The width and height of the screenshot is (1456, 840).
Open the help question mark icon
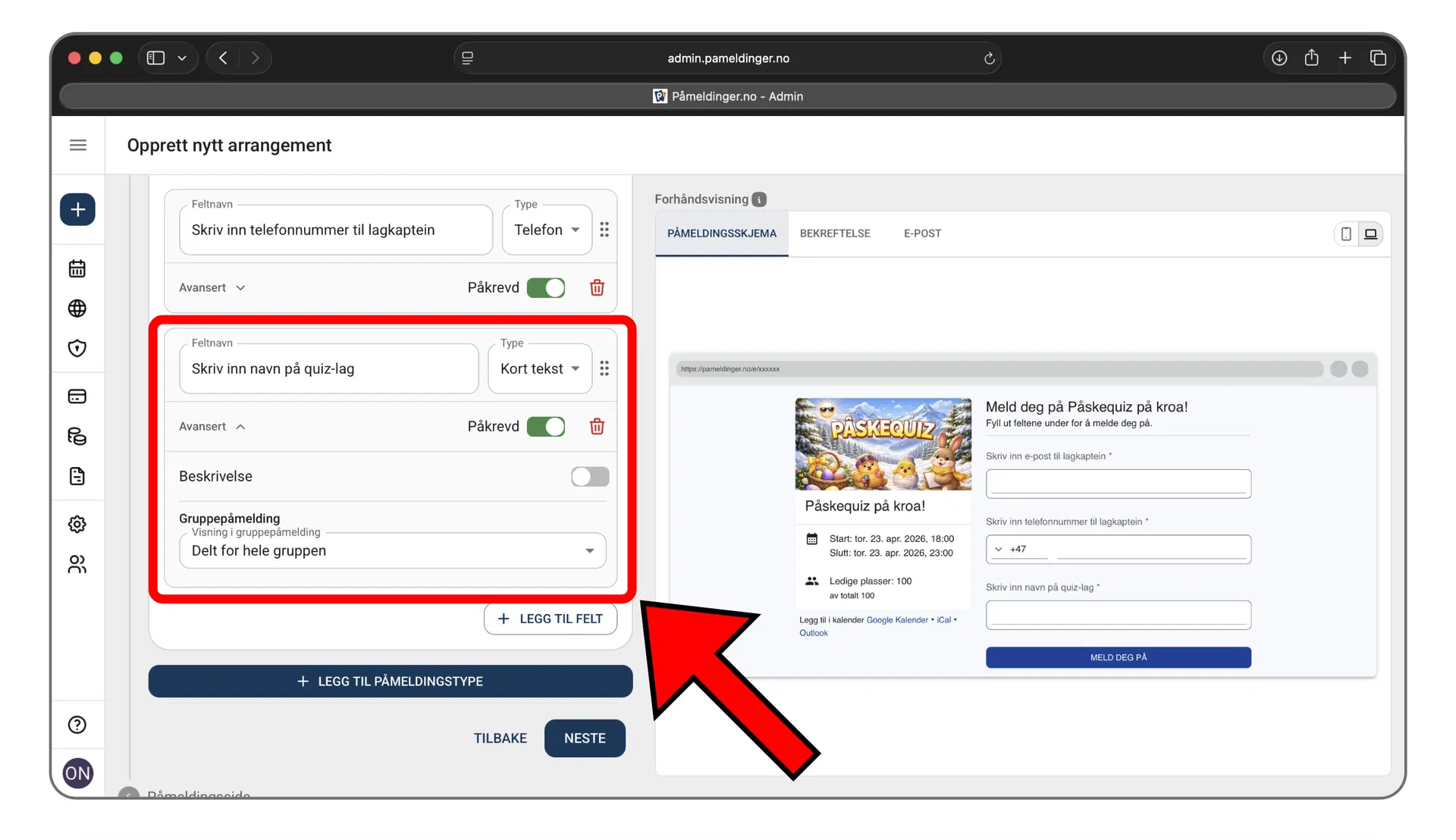click(x=77, y=725)
